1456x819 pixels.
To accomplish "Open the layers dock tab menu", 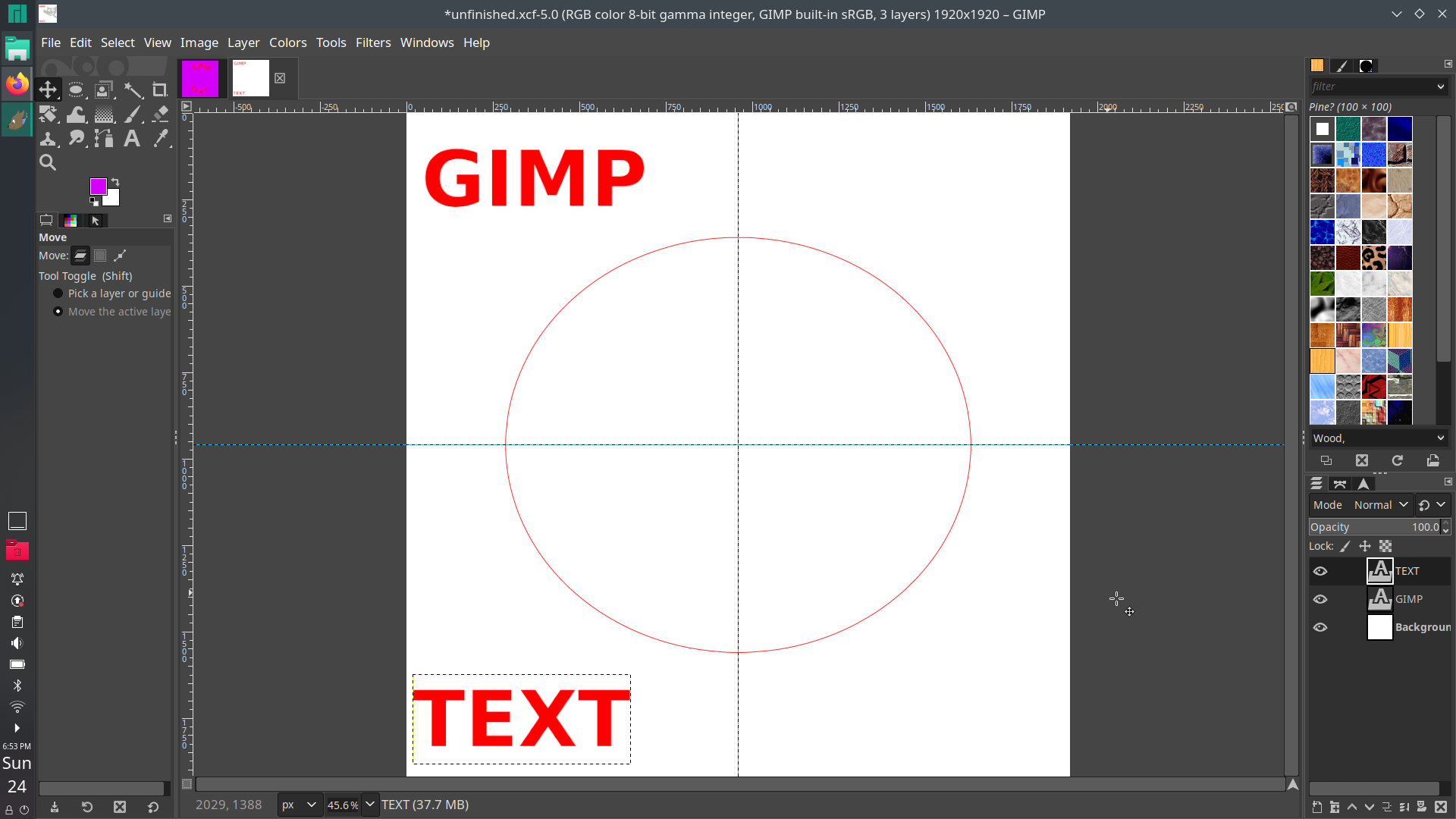I will [1448, 482].
